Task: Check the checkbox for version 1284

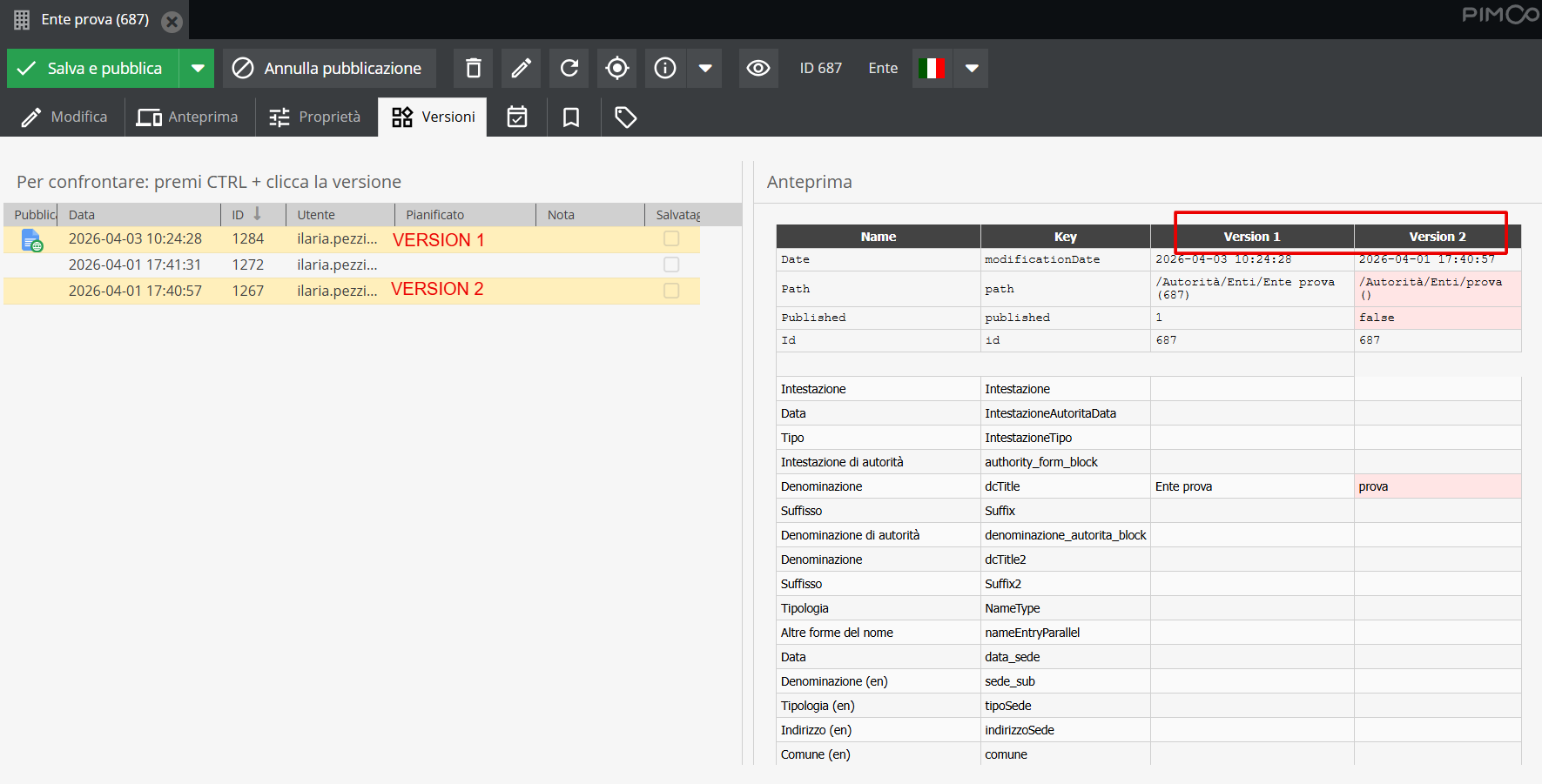Action: (x=671, y=238)
